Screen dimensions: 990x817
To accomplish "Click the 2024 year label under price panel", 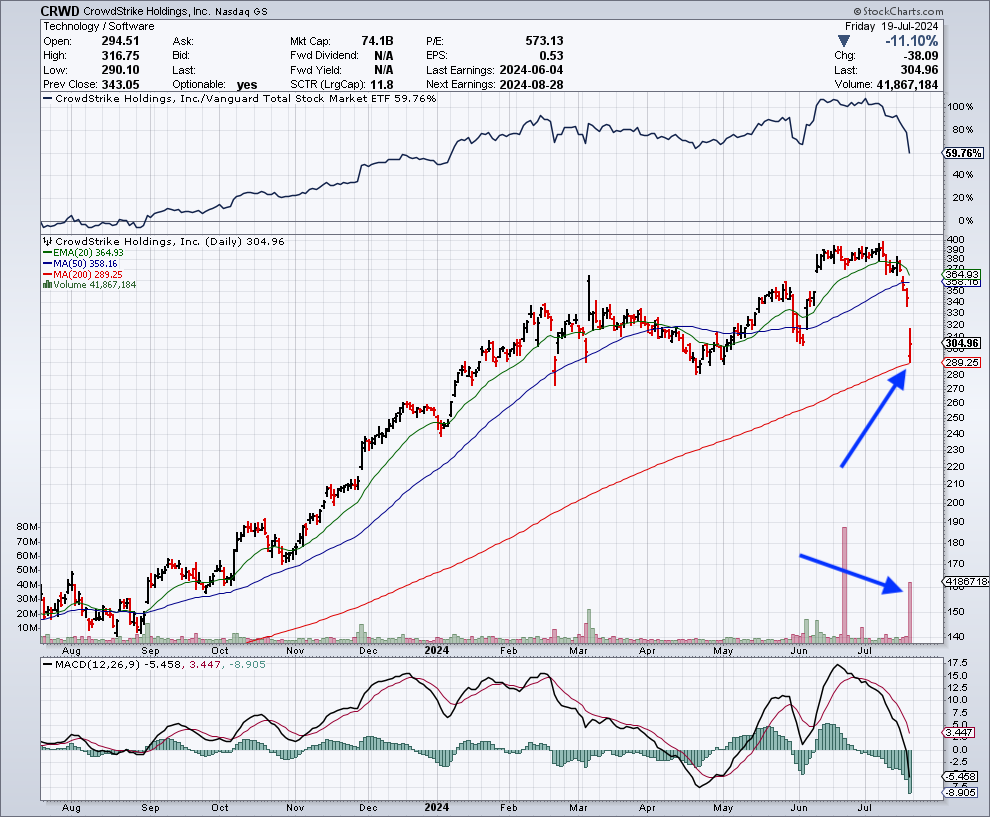I will click(436, 650).
